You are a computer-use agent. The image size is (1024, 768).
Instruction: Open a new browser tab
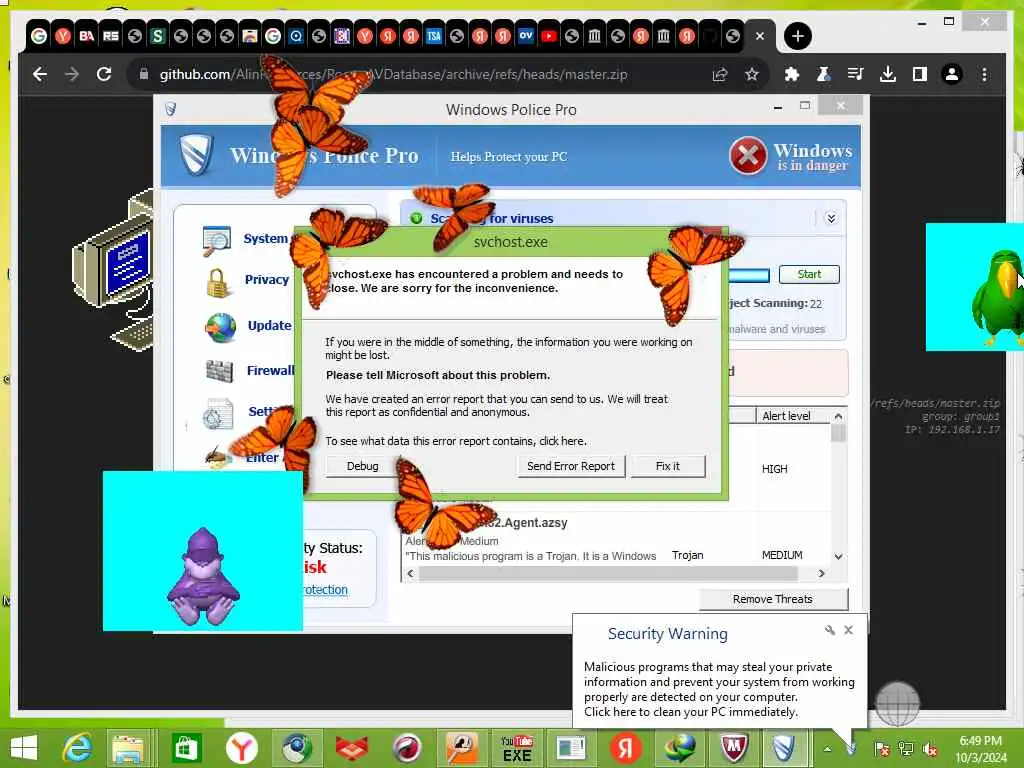pyautogui.click(x=797, y=36)
